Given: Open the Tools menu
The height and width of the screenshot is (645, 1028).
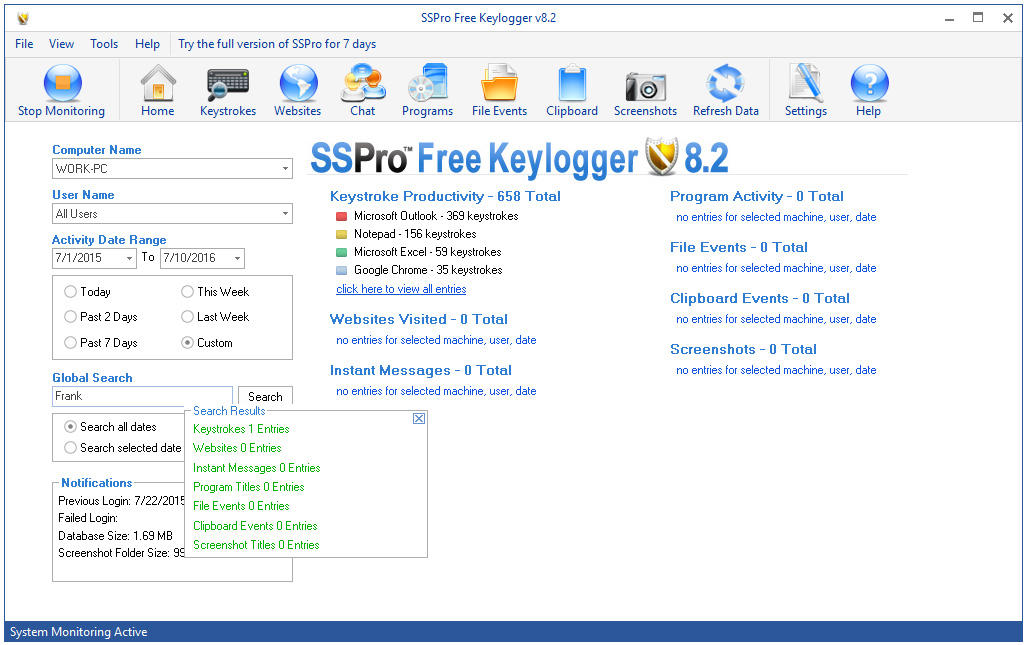Looking at the screenshot, I should pyautogui.click(x=104, y=44).
